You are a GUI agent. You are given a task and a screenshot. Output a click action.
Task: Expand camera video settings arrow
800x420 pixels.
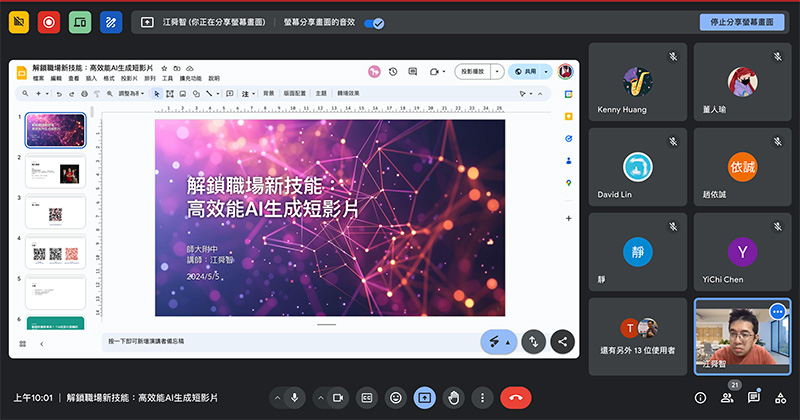320,398
